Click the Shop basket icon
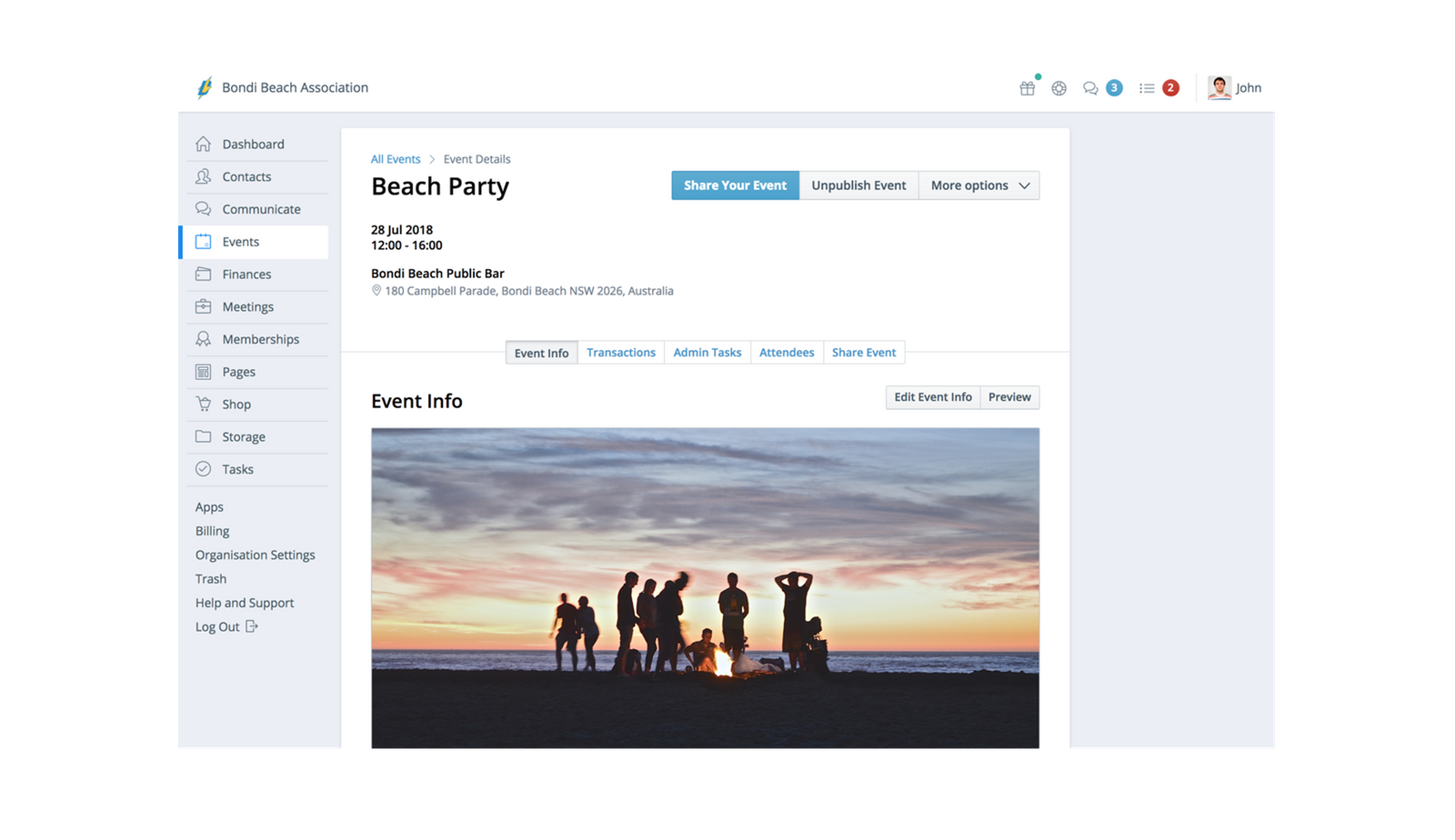Screen dimensions: 1455x840 (204, 404)
